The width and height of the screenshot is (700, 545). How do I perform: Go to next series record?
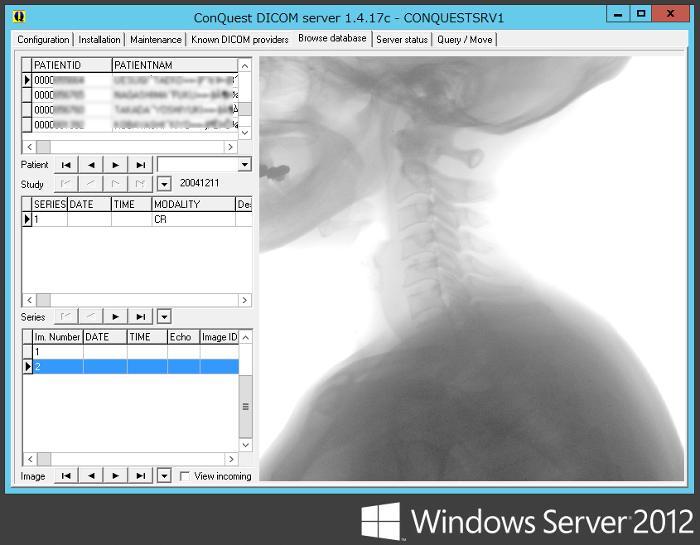tap(116, 316)
